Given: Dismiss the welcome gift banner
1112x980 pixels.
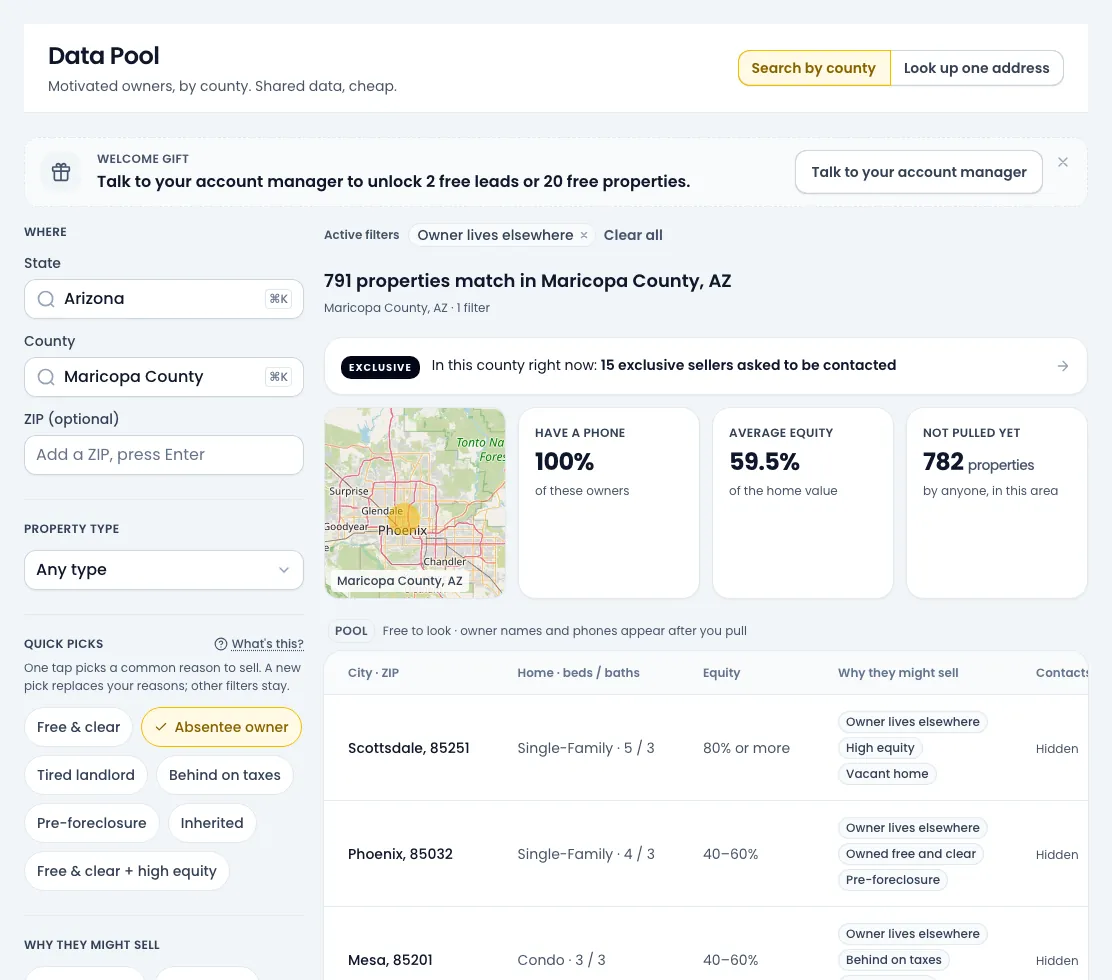Looking at the screenshot, I should click(1062, 162).
